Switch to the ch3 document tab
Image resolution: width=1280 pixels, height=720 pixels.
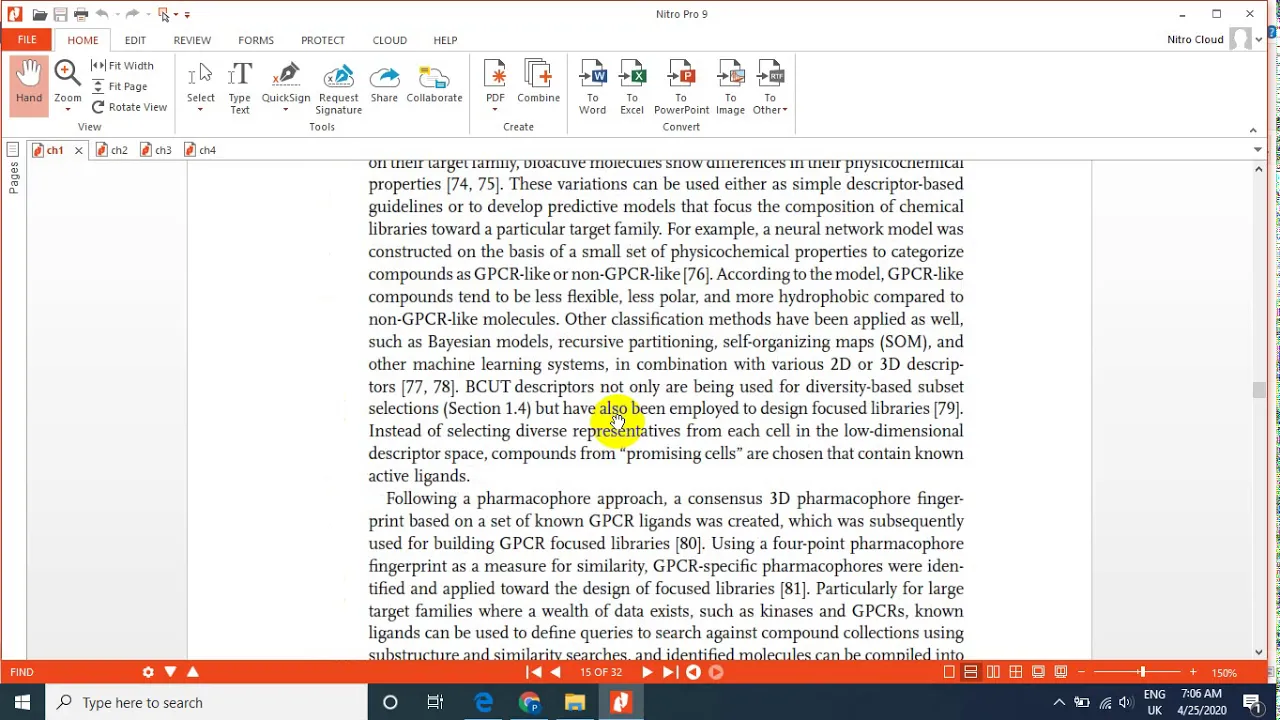pos(155,150)
